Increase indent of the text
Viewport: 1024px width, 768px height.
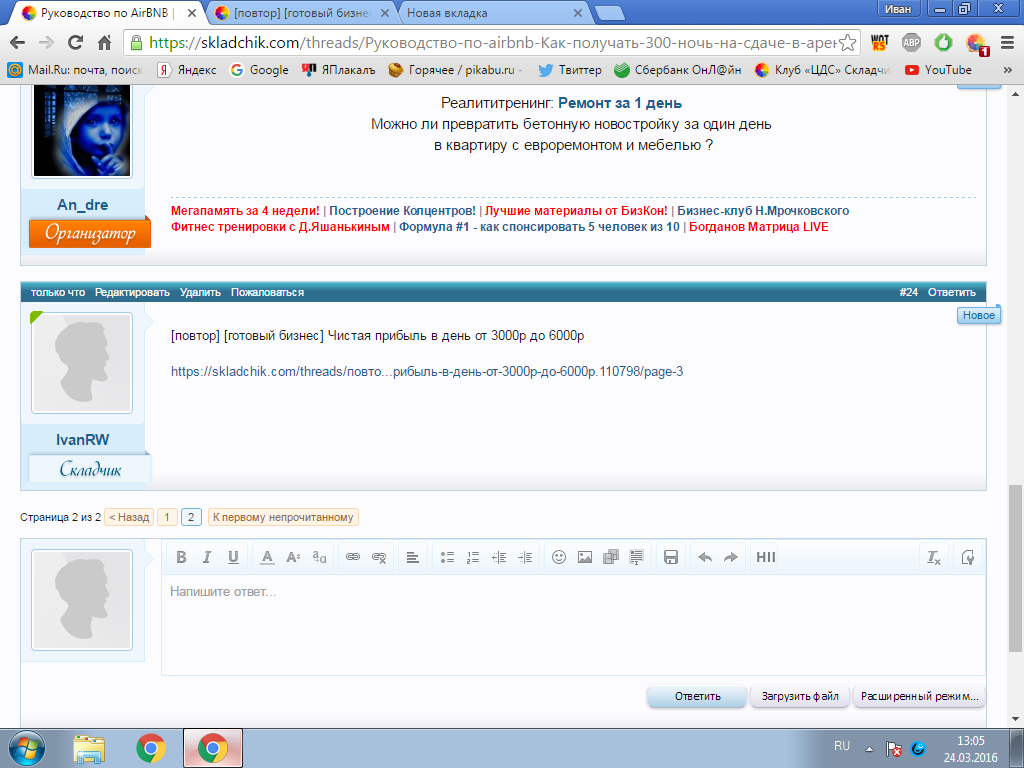pos(525,557)
